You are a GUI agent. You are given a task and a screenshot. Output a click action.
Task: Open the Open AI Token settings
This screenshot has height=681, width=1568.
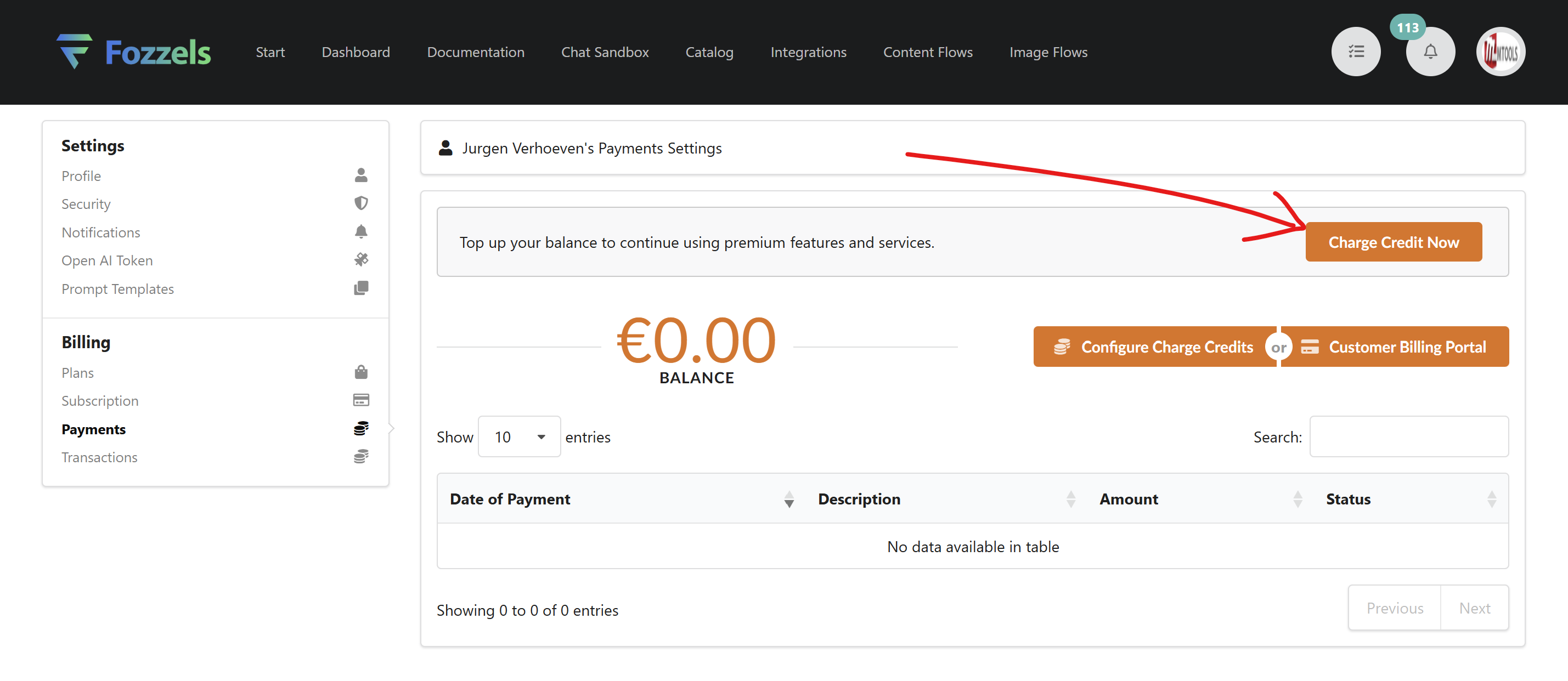(107, 260)
